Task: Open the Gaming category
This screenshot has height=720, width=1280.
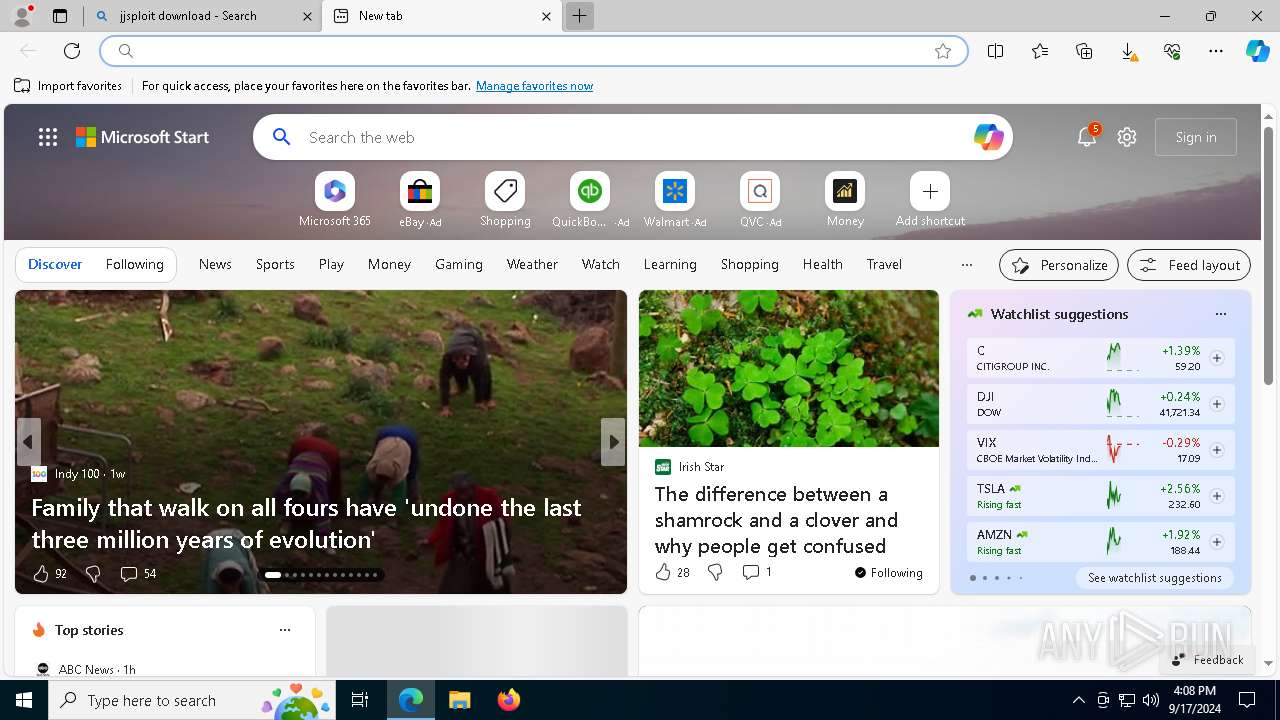Action: coord(459,265)
